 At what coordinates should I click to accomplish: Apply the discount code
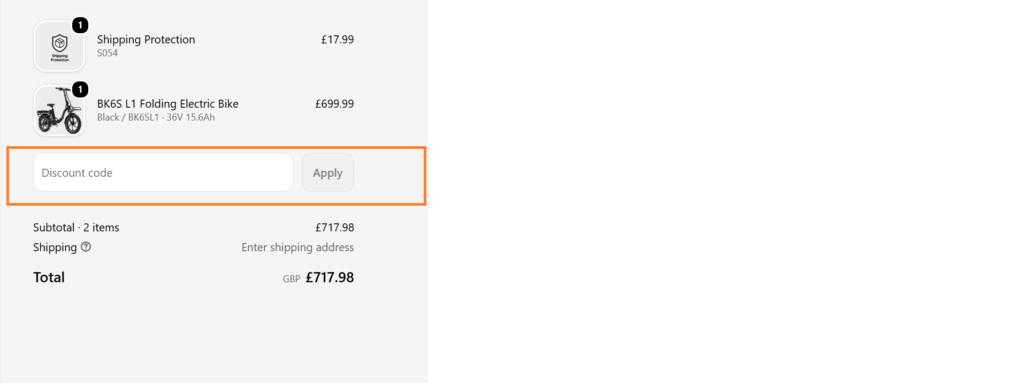pyautogui.click(x=328, y=172)
